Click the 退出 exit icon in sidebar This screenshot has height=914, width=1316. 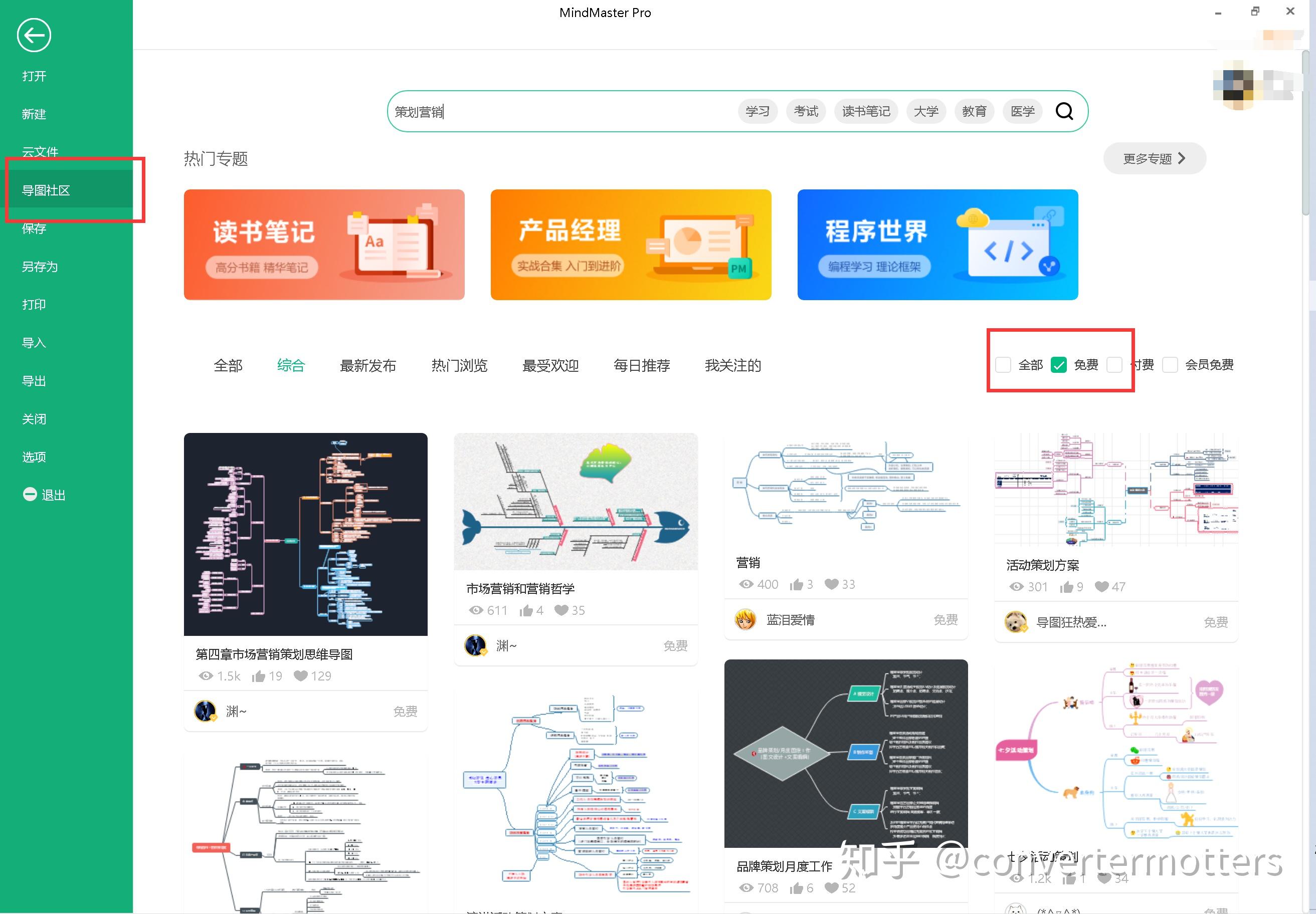click(x=30, y=494)
